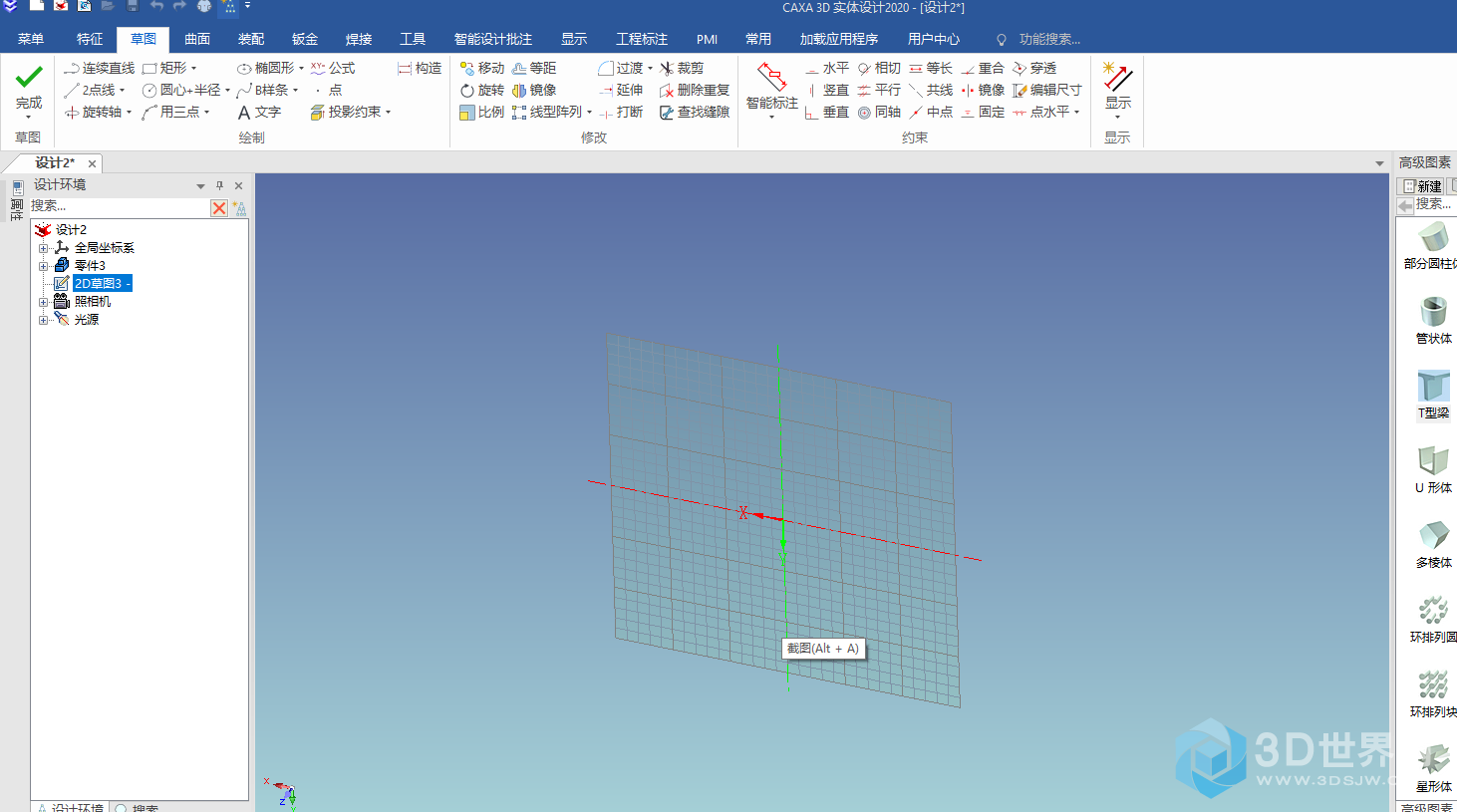Open dropdown arrow next to 点水平
1457x812 pixels.
(1077, 113)
